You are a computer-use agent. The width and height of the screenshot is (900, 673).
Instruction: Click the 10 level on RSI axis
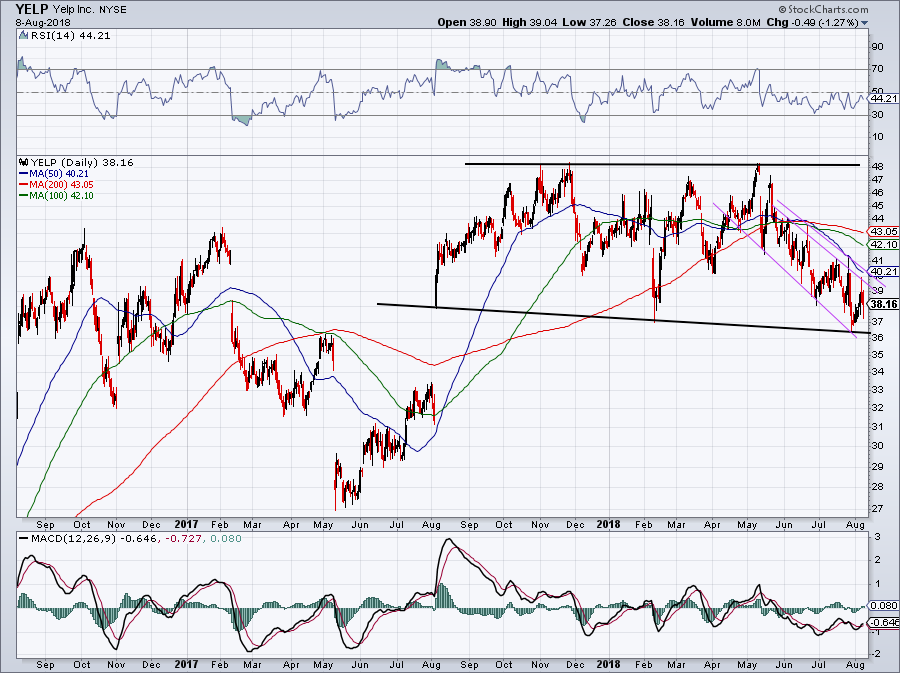tap(878, 137)
